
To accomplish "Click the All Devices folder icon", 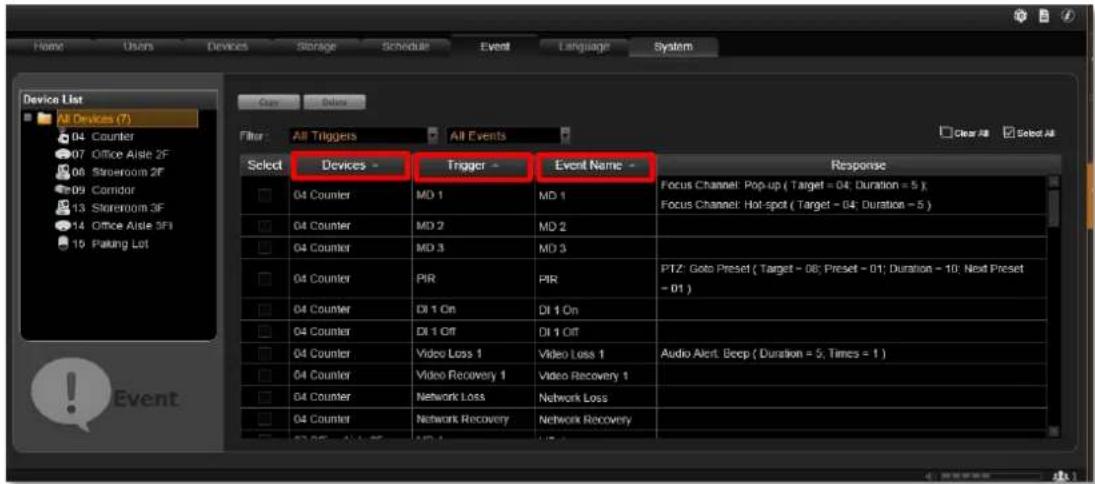I will coord(45,119).
